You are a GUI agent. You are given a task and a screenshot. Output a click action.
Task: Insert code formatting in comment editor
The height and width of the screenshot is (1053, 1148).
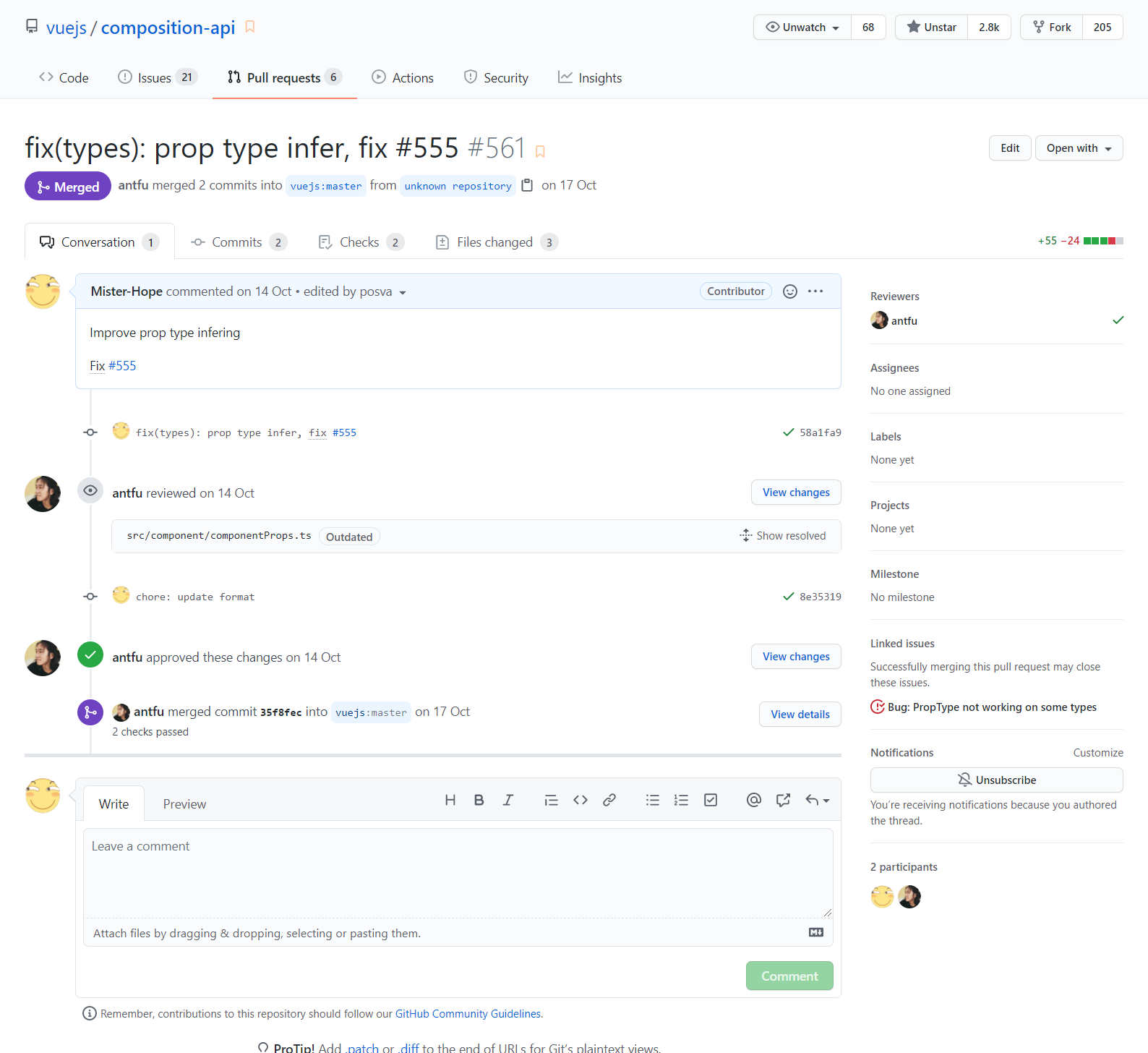point(581,800)
